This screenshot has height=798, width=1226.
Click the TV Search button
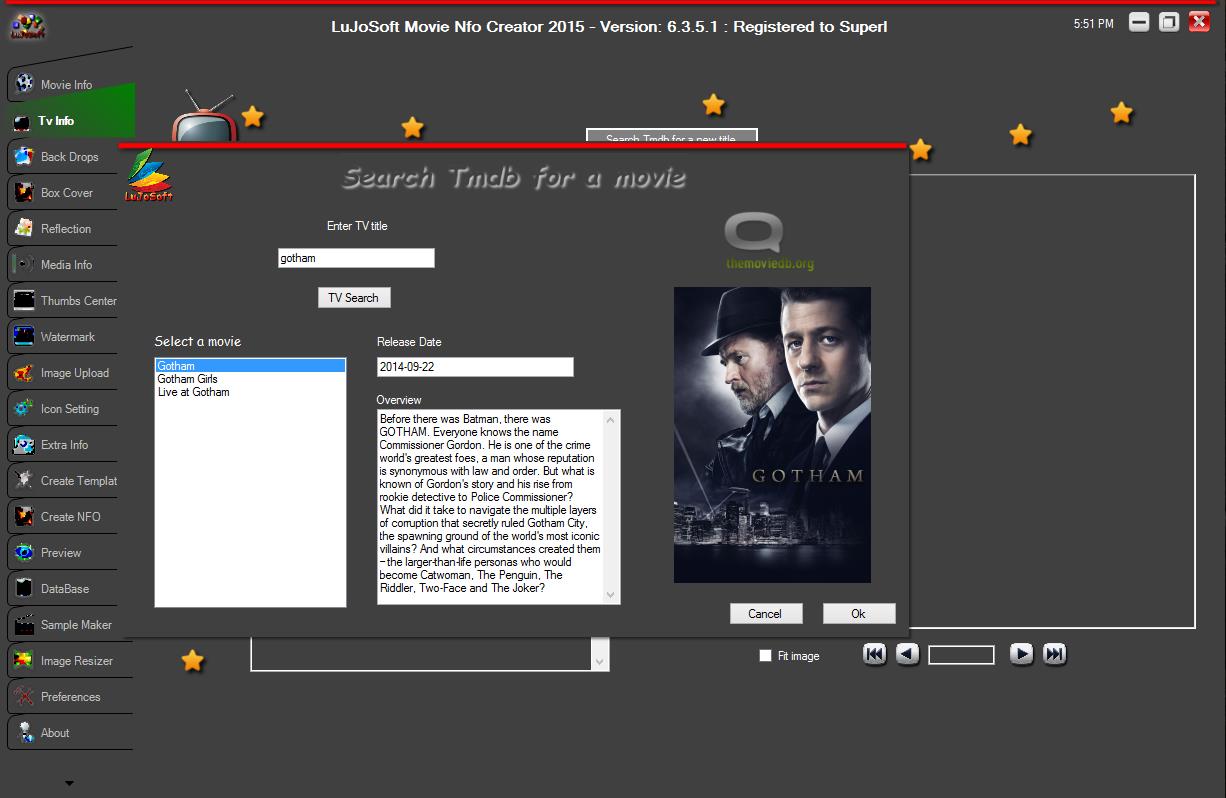tap(354, 298)
